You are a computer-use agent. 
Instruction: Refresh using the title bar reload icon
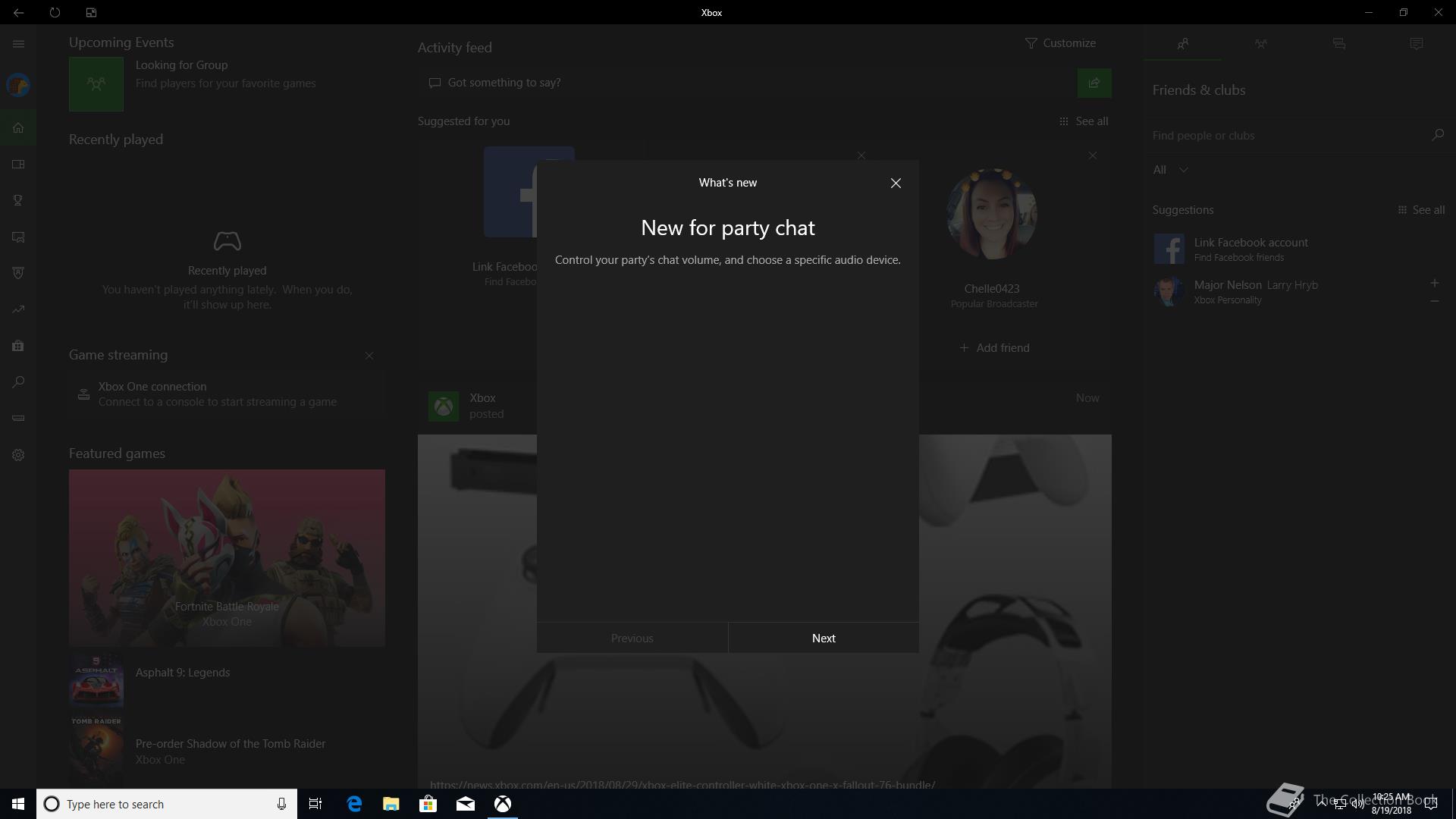(55, 12)
